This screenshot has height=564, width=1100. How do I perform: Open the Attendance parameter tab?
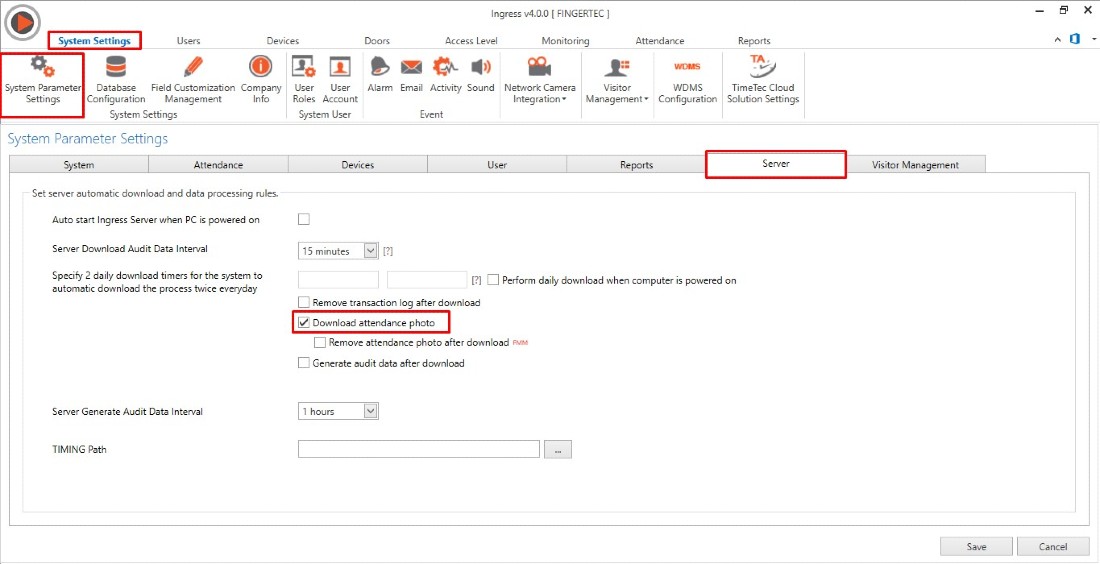(x=218, y=165)
